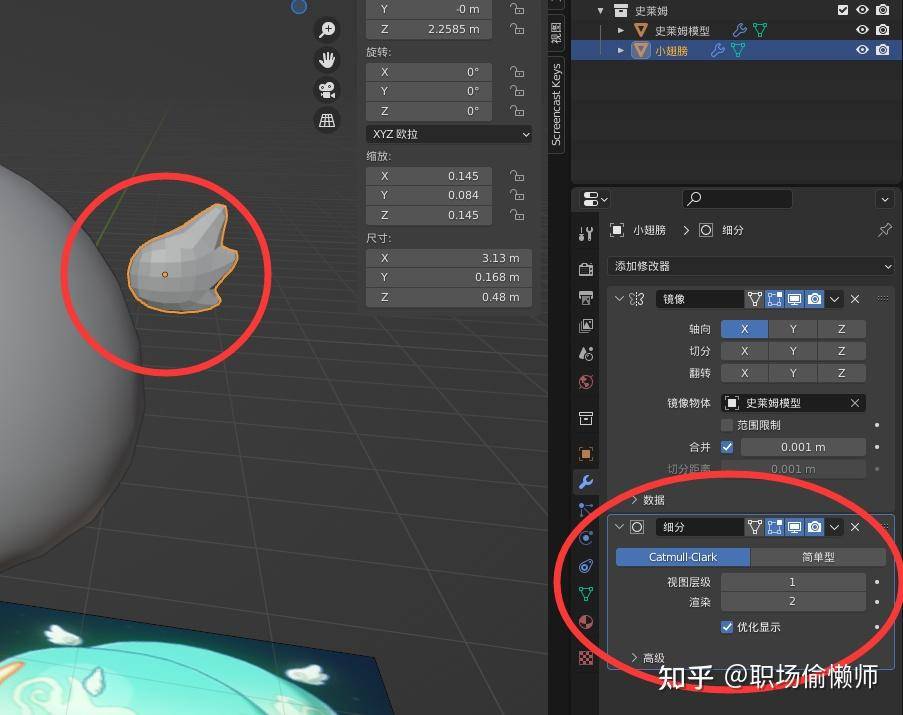This screenshot has height=715, width=903.
Task: Uncheck the 史莱姆 collection exclude checkbox
Action: 843,10
